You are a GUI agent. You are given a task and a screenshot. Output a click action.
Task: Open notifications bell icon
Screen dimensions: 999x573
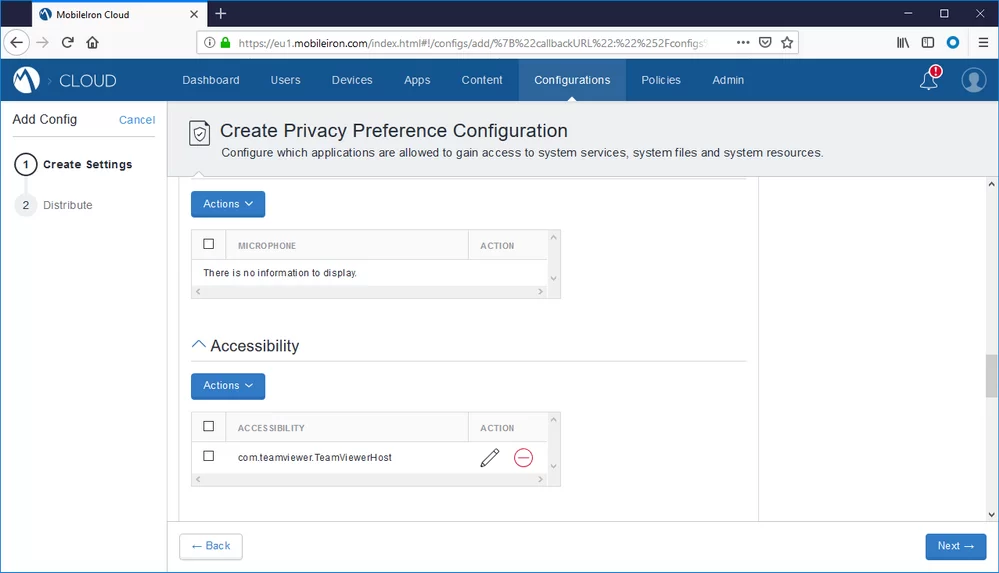(930, 80)
